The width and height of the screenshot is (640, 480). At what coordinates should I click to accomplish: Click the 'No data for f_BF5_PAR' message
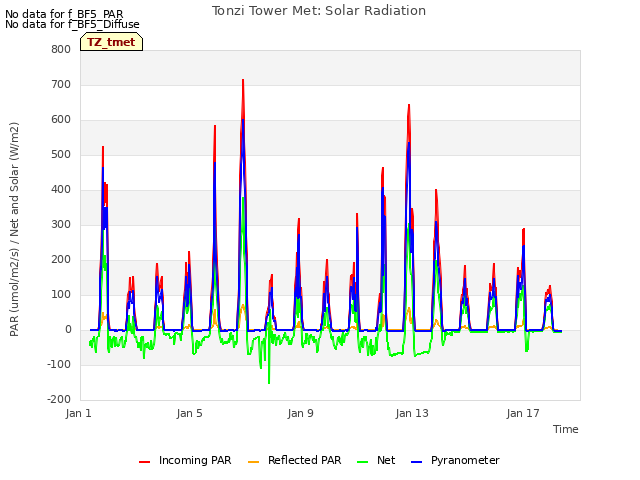(64, 14)
